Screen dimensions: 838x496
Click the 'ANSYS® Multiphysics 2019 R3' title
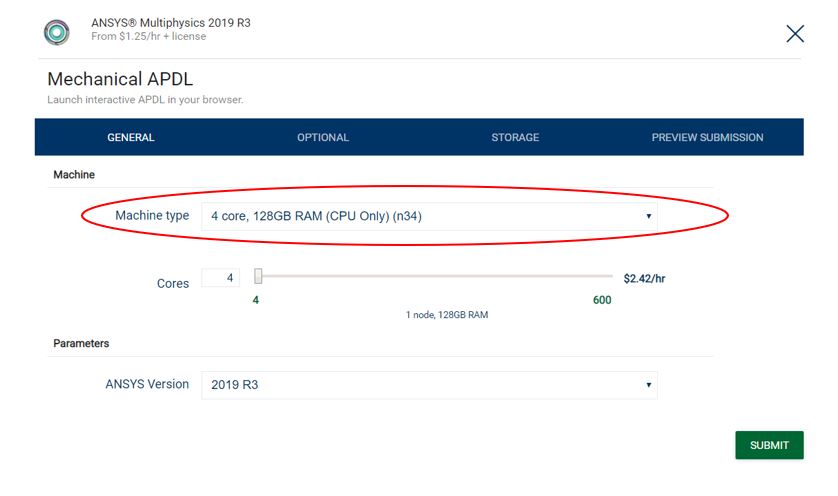click(x=170, y=23)
